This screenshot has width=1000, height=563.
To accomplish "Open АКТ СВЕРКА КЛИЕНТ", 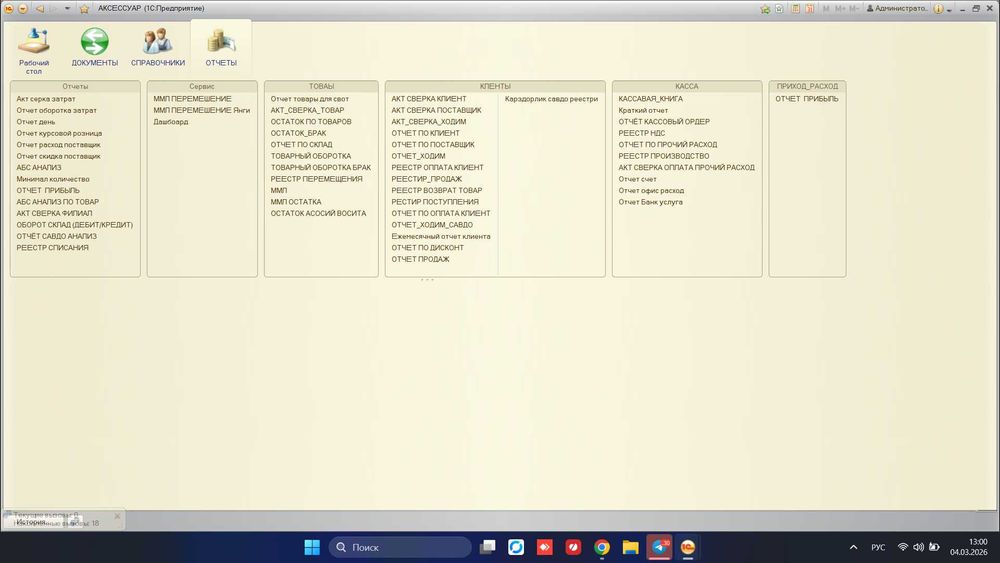I will click(x=429, y=99).
